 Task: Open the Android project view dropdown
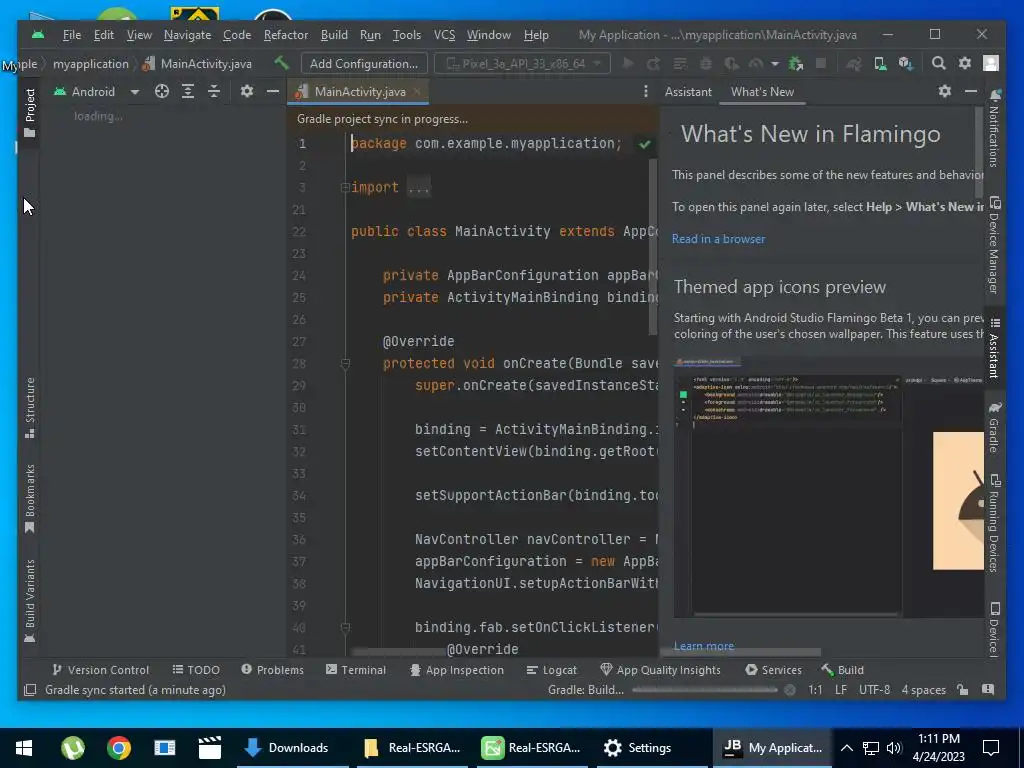click(96, 91)
